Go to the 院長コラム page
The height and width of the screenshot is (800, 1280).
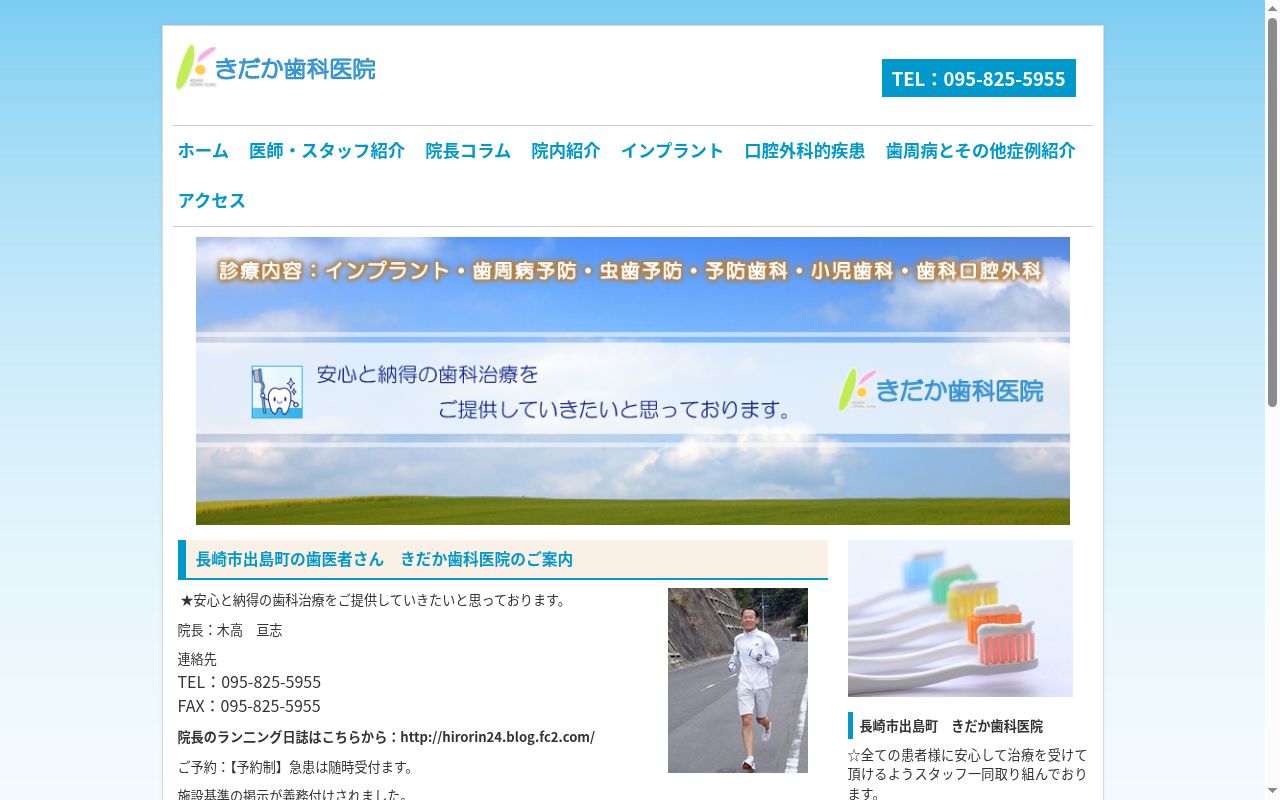pyautogui.click(x=468, y=150)
